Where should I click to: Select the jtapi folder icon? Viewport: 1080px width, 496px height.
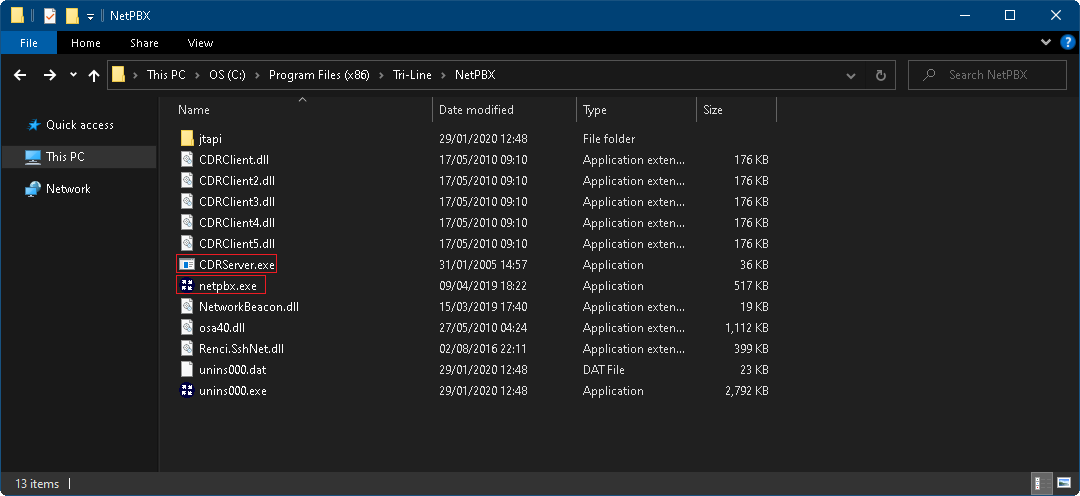click(x=187, y=139)
